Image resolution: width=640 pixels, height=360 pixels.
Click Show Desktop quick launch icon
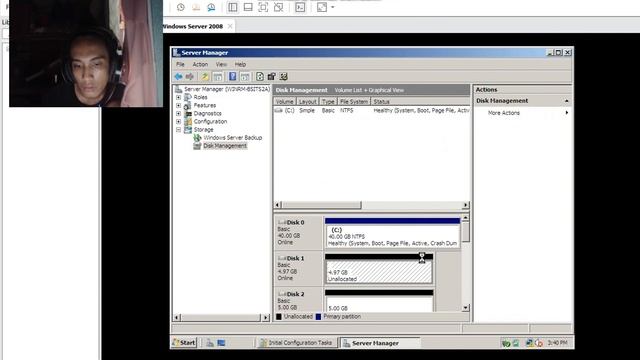click(221, 343)
